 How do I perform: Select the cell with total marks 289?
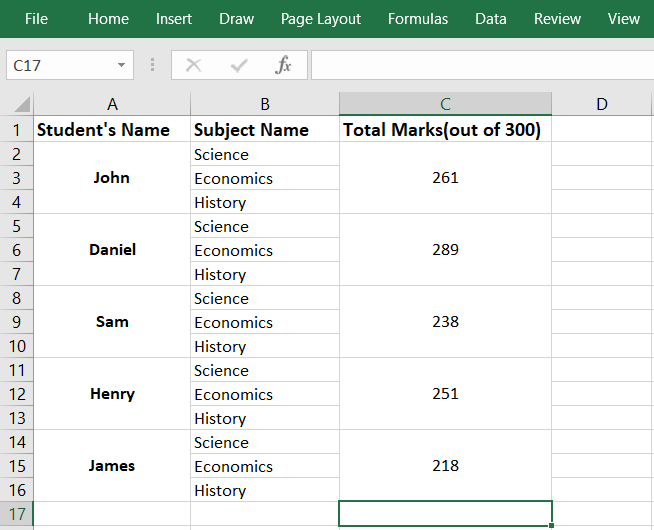[445, 250]
